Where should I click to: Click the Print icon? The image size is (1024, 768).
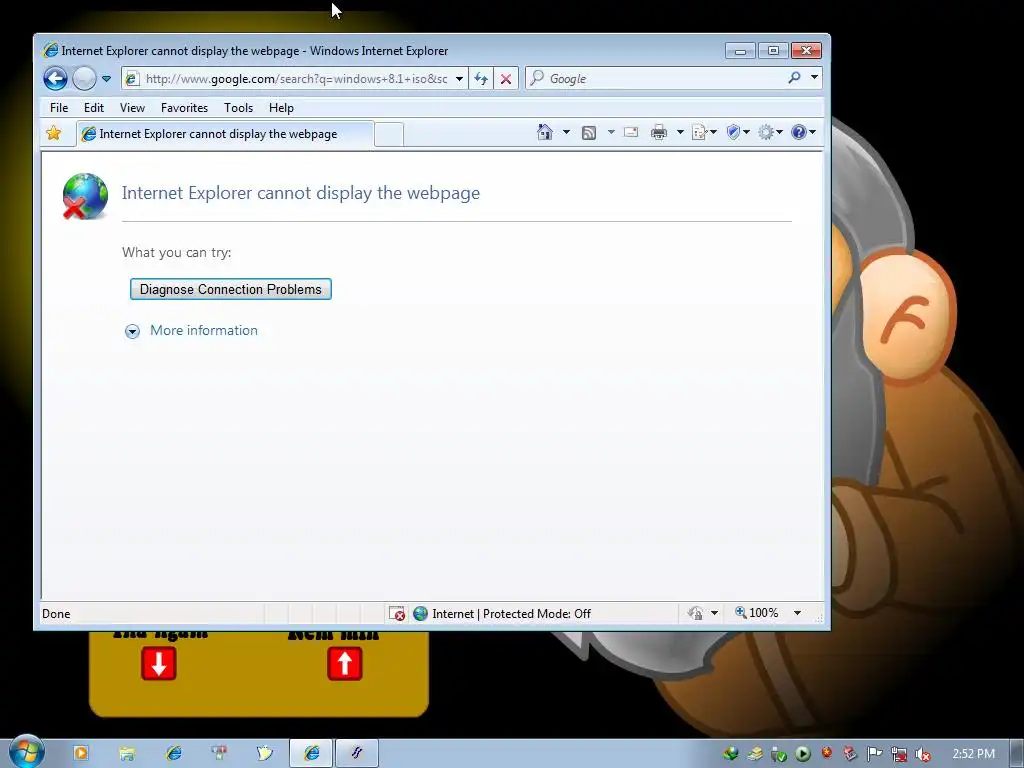click(659, 133)
